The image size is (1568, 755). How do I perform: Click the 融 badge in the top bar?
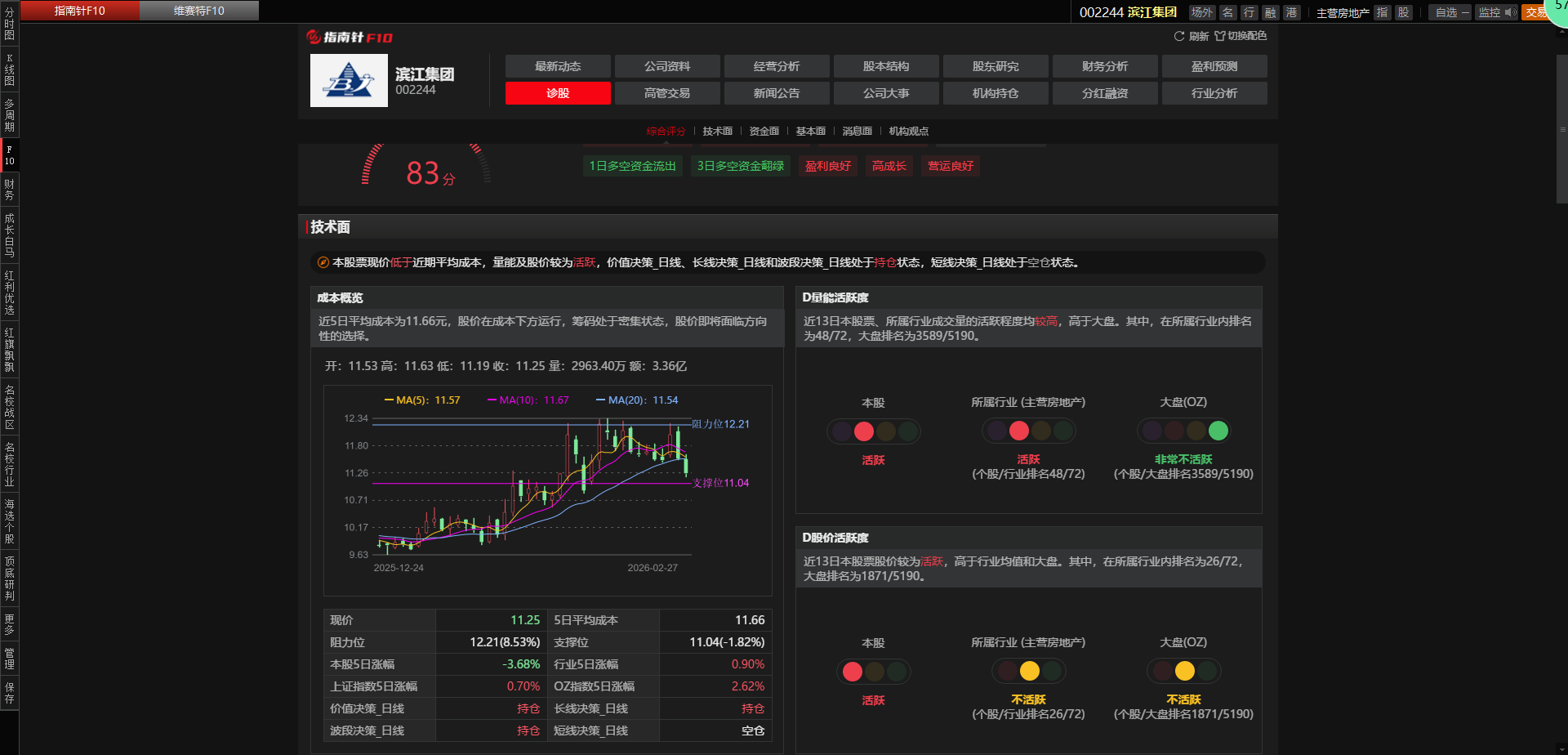(1271, 12)
